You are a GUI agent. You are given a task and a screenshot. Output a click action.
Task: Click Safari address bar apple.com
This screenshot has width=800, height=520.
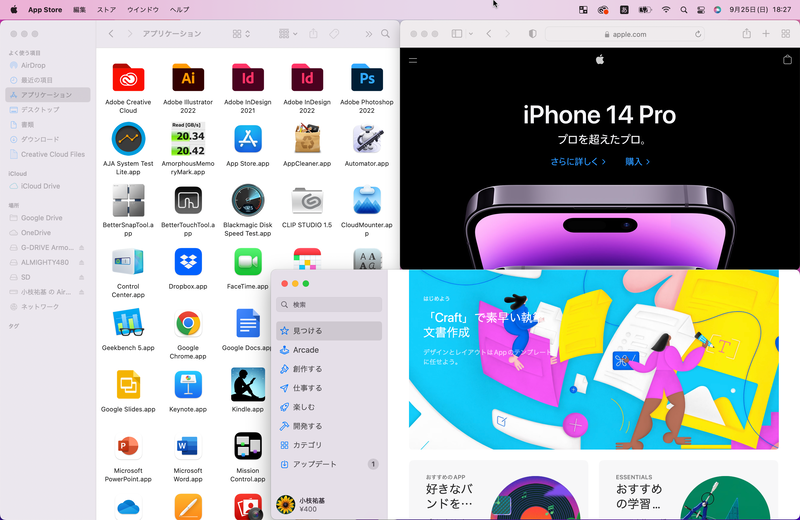coord(625,34)
